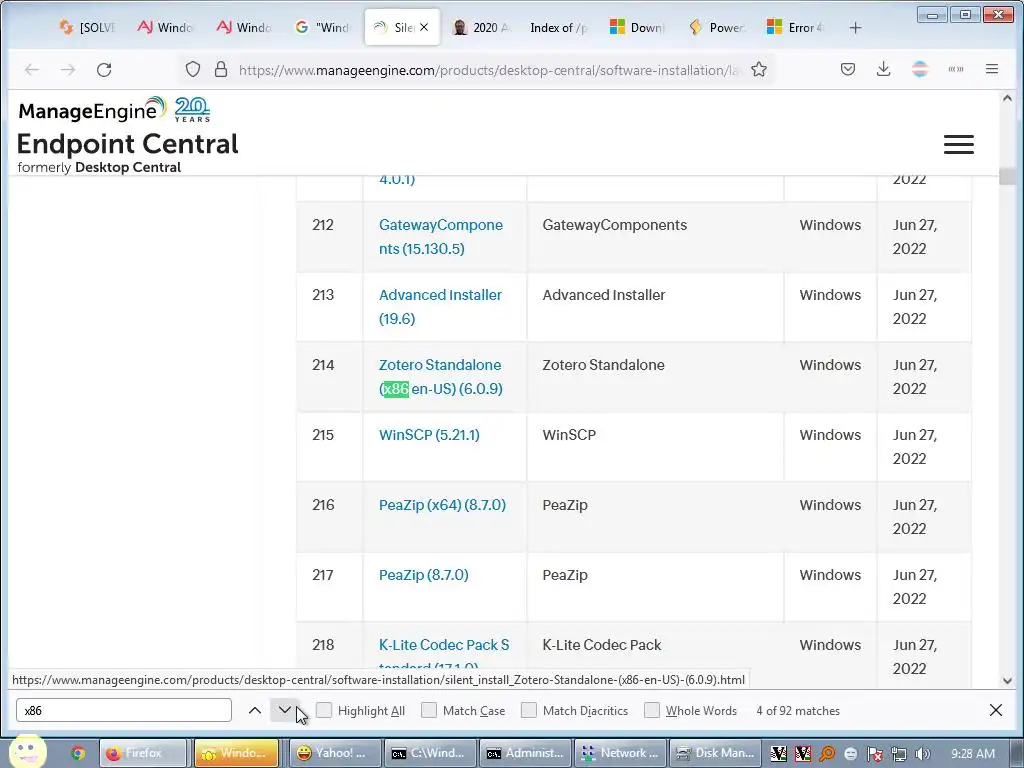Click the Chrome icon in taskbar
The image size is (1024, 768).
(78, 753)
